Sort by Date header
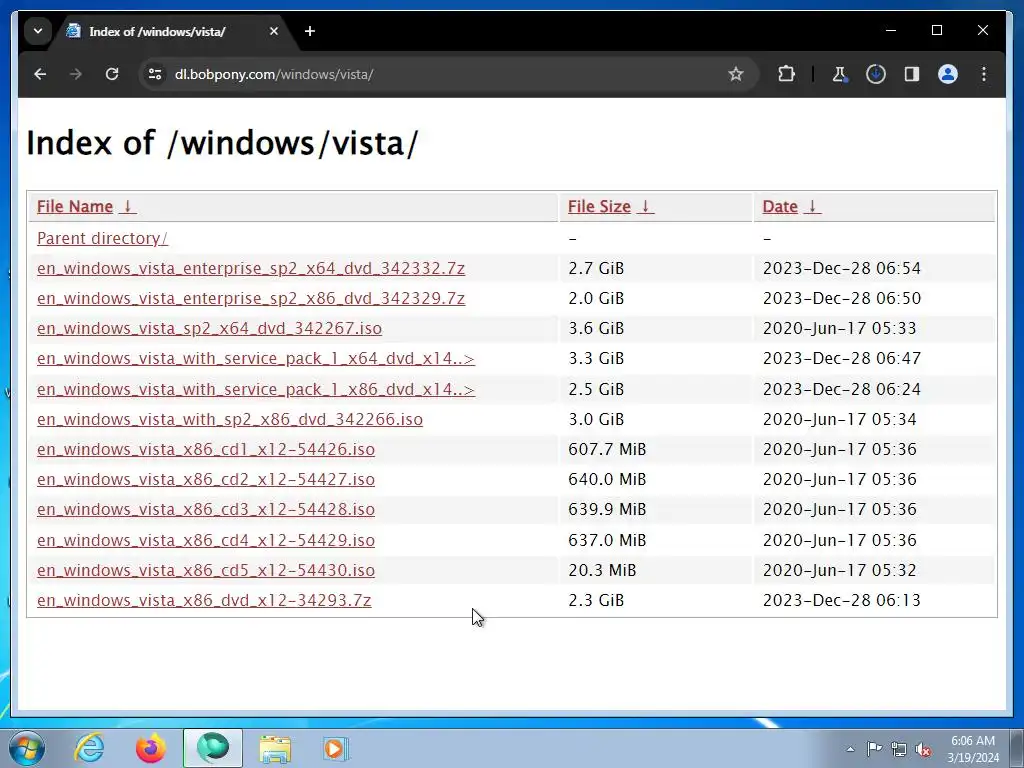This screenshot has width=1024, height=768. coord(780,206)
